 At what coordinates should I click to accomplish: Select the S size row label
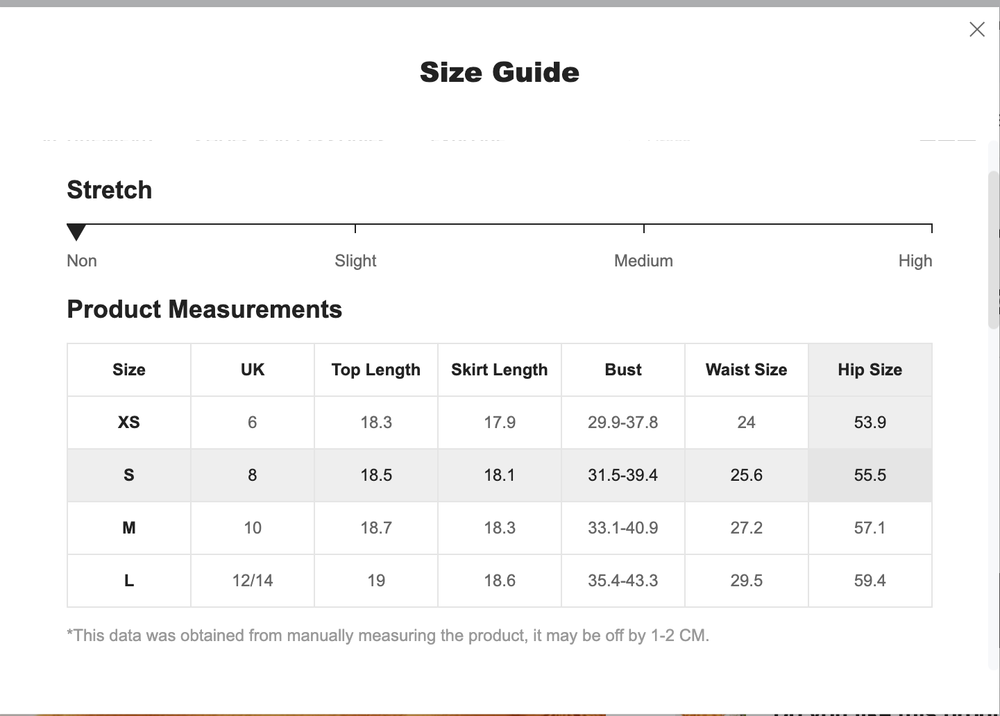tap(129, 475)
